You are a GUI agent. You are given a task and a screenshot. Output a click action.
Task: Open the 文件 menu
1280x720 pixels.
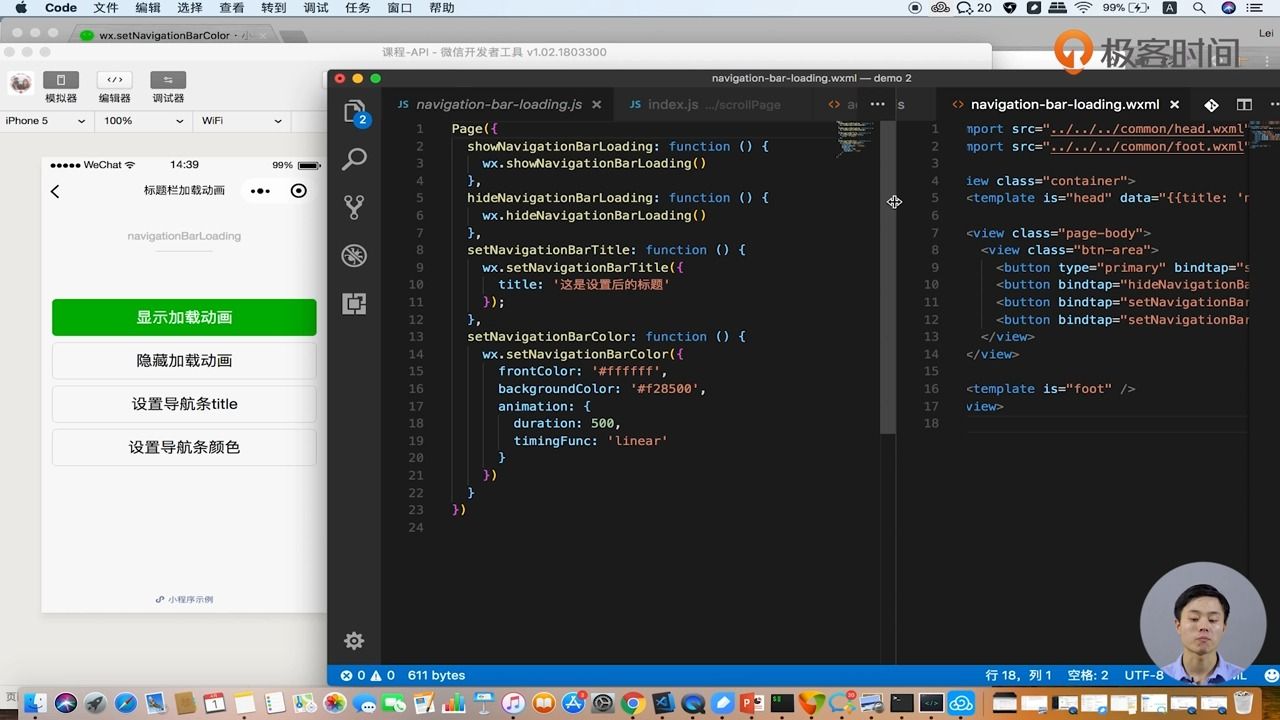[106, 8]
